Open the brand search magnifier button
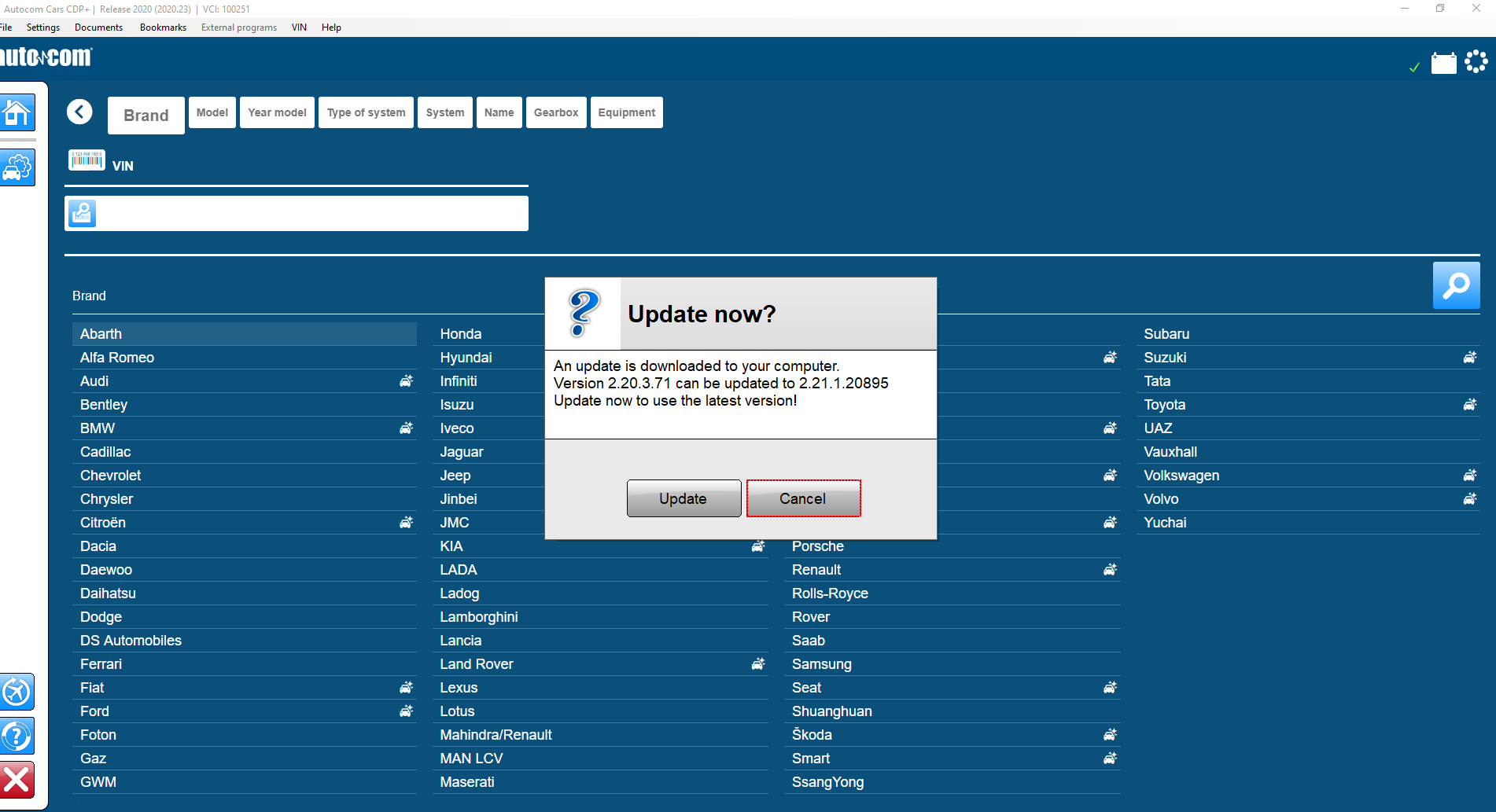 1456,285
